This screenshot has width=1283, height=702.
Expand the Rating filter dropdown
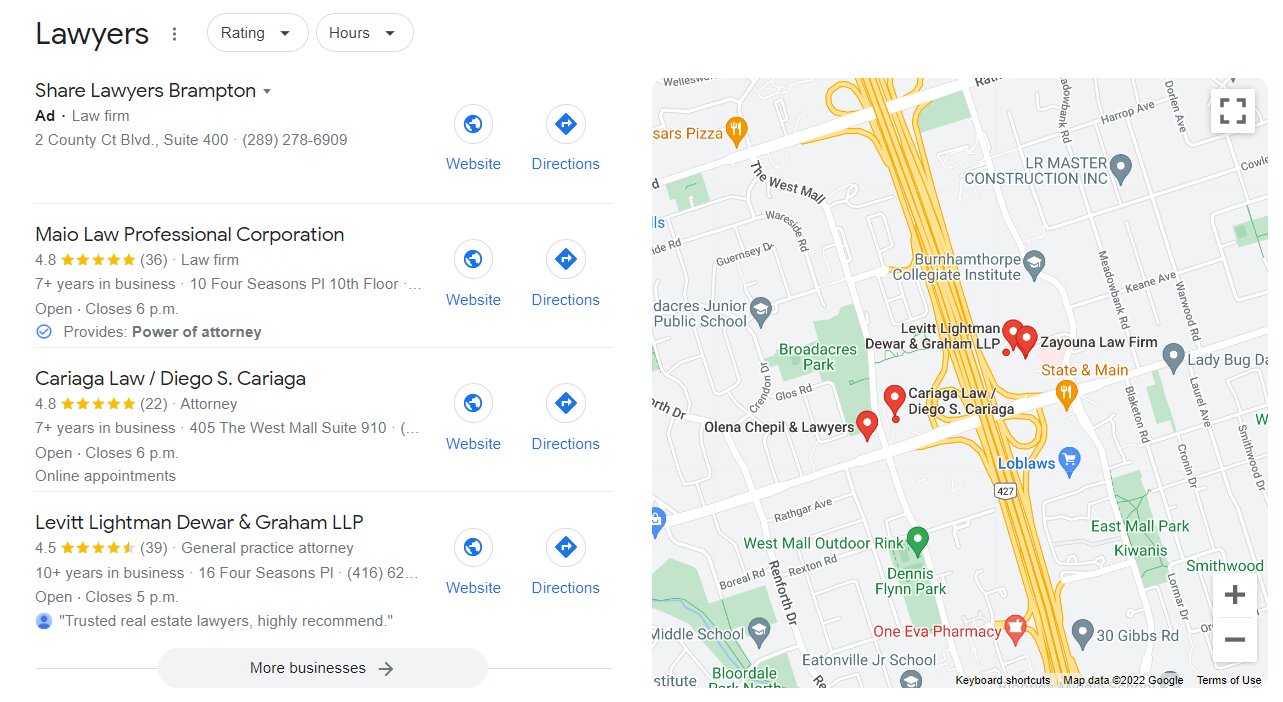pyautogui.click(x=257, y=33)
